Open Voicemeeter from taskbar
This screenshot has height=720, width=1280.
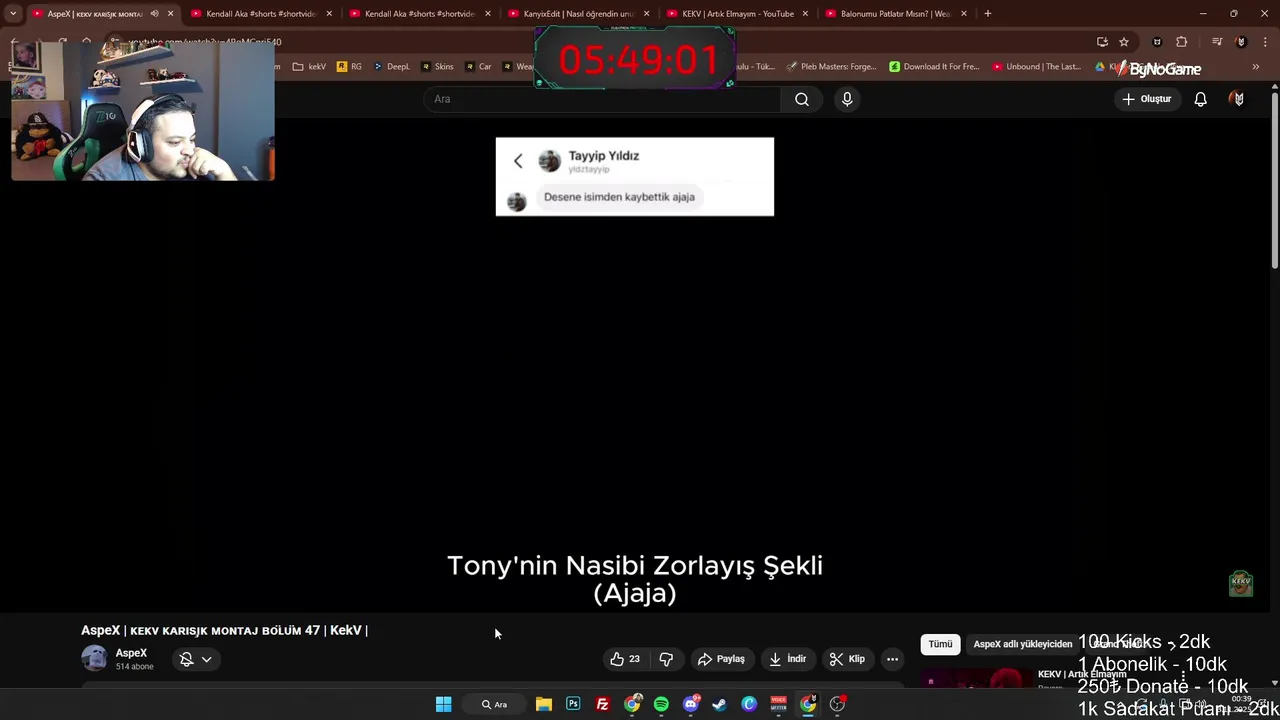[x=778, y=704]
